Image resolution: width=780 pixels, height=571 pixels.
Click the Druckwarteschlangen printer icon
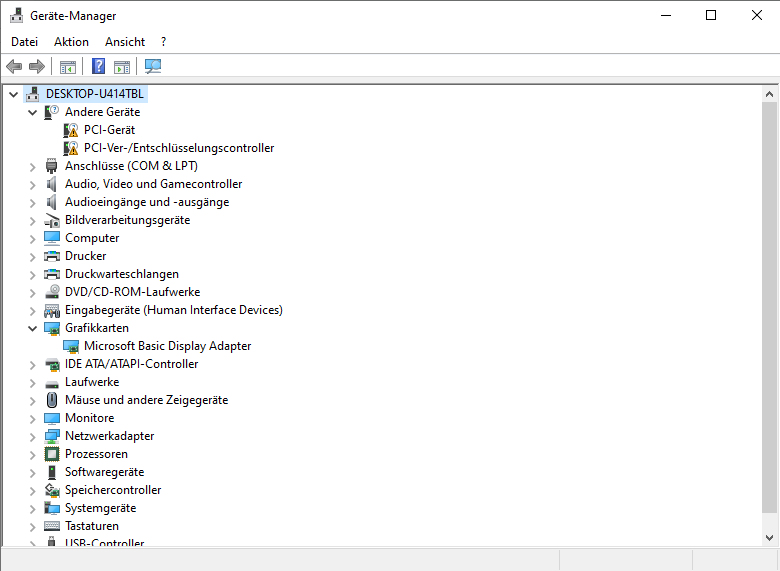point(52,274)
